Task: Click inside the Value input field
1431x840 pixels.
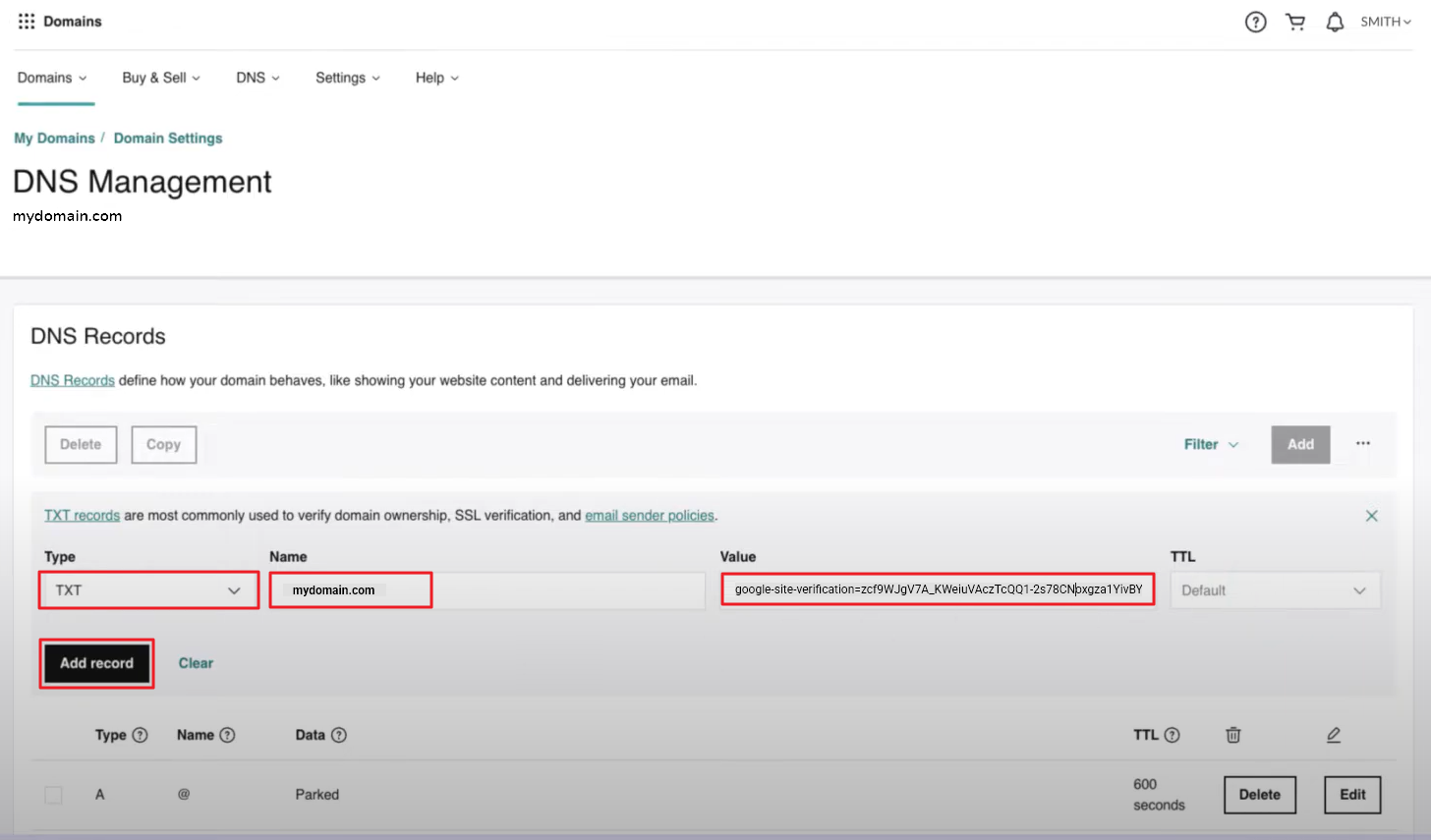Action: pos(937,589)
